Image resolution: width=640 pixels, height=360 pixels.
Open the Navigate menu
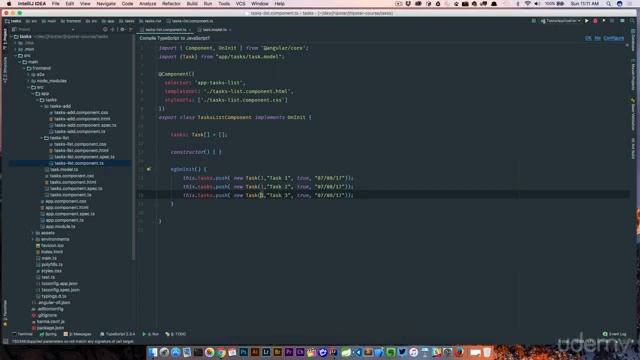point(106,4)
